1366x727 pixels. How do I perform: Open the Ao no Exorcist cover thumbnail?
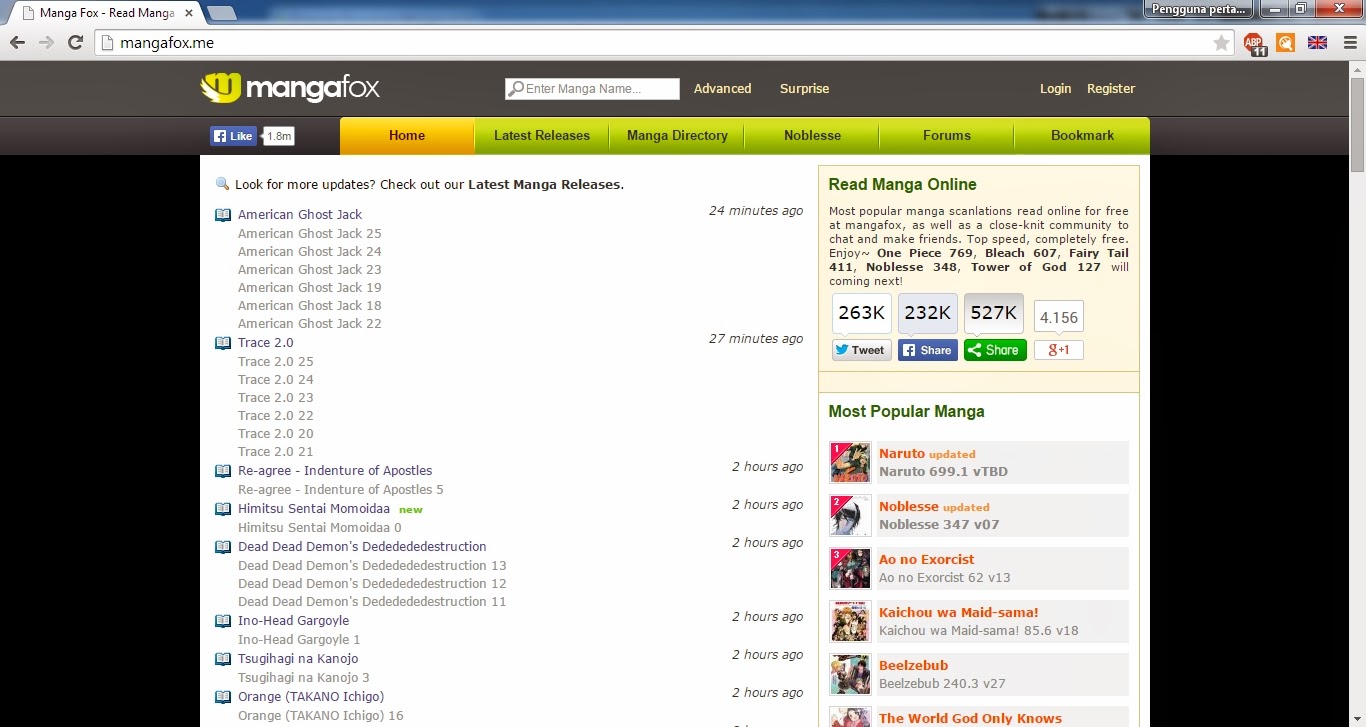850,569
